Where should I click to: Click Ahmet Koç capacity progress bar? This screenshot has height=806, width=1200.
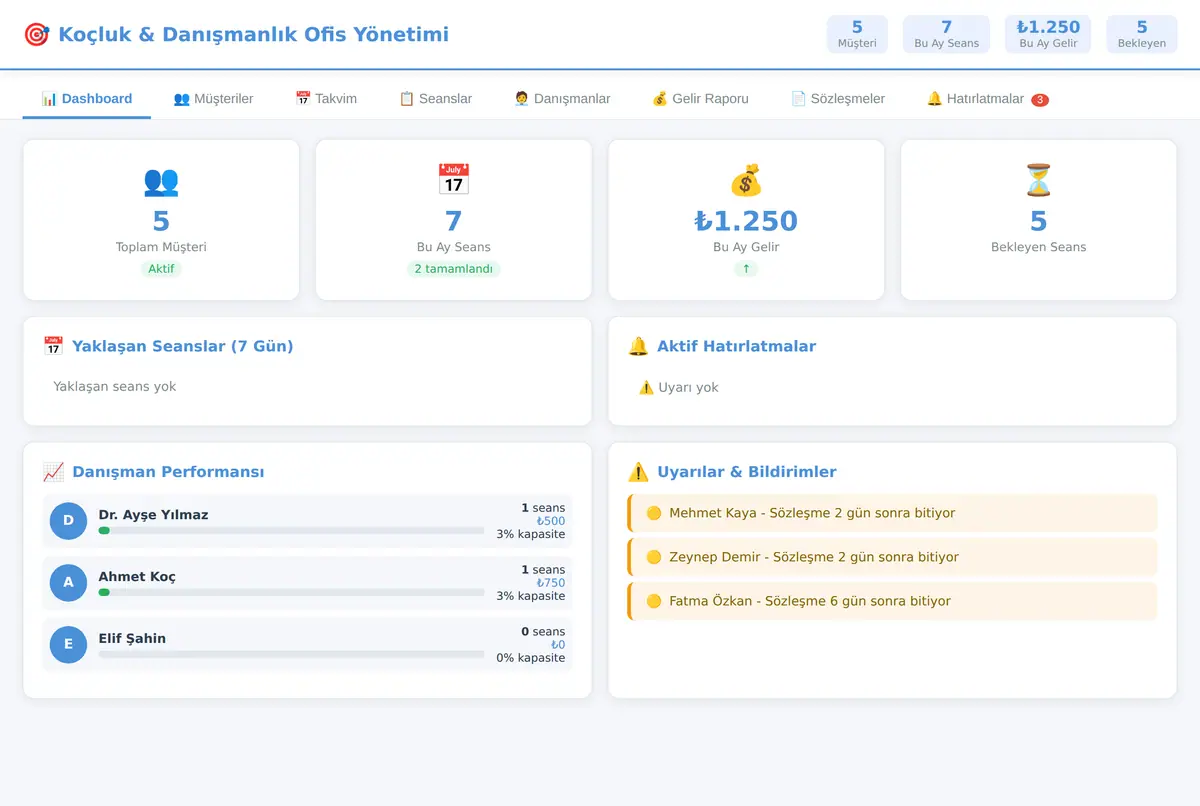291,593
